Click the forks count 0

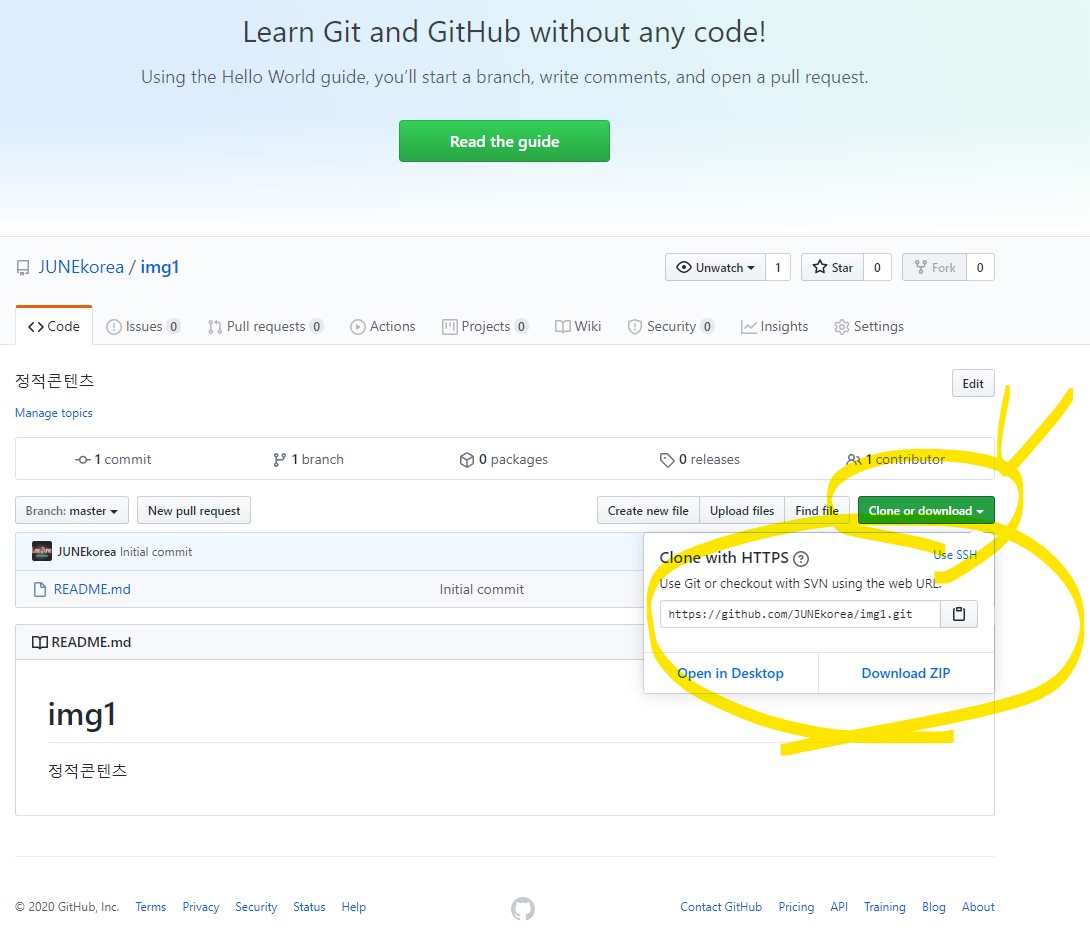[x=980, y=268]
